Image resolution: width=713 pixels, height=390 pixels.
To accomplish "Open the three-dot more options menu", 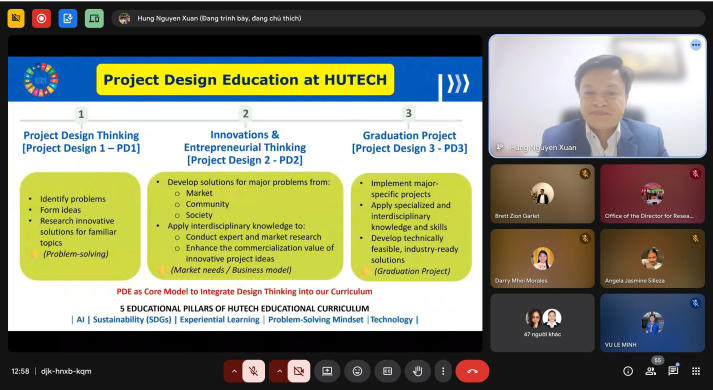I will point(442,371).
